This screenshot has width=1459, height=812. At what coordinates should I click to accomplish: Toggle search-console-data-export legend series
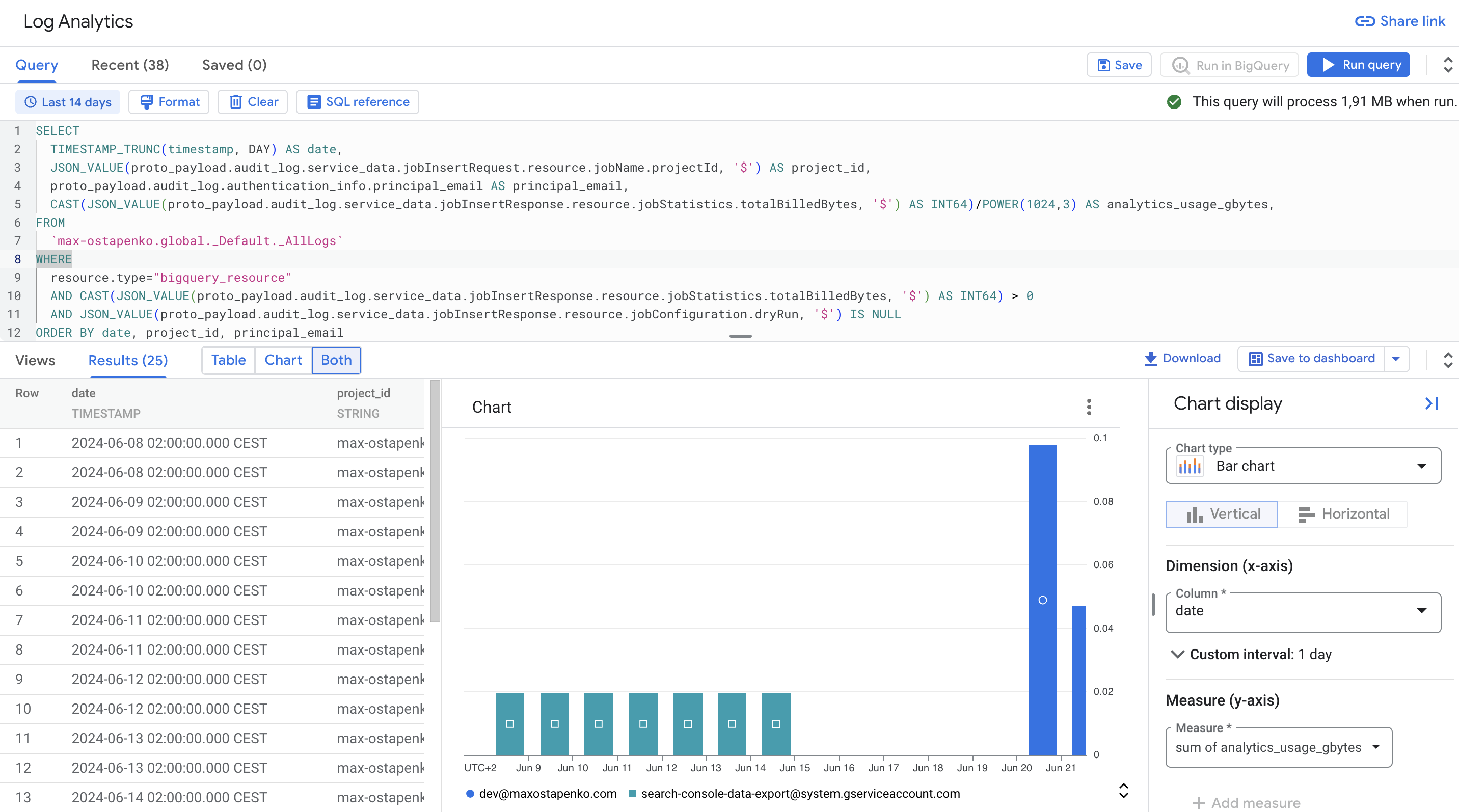(794, 794)
